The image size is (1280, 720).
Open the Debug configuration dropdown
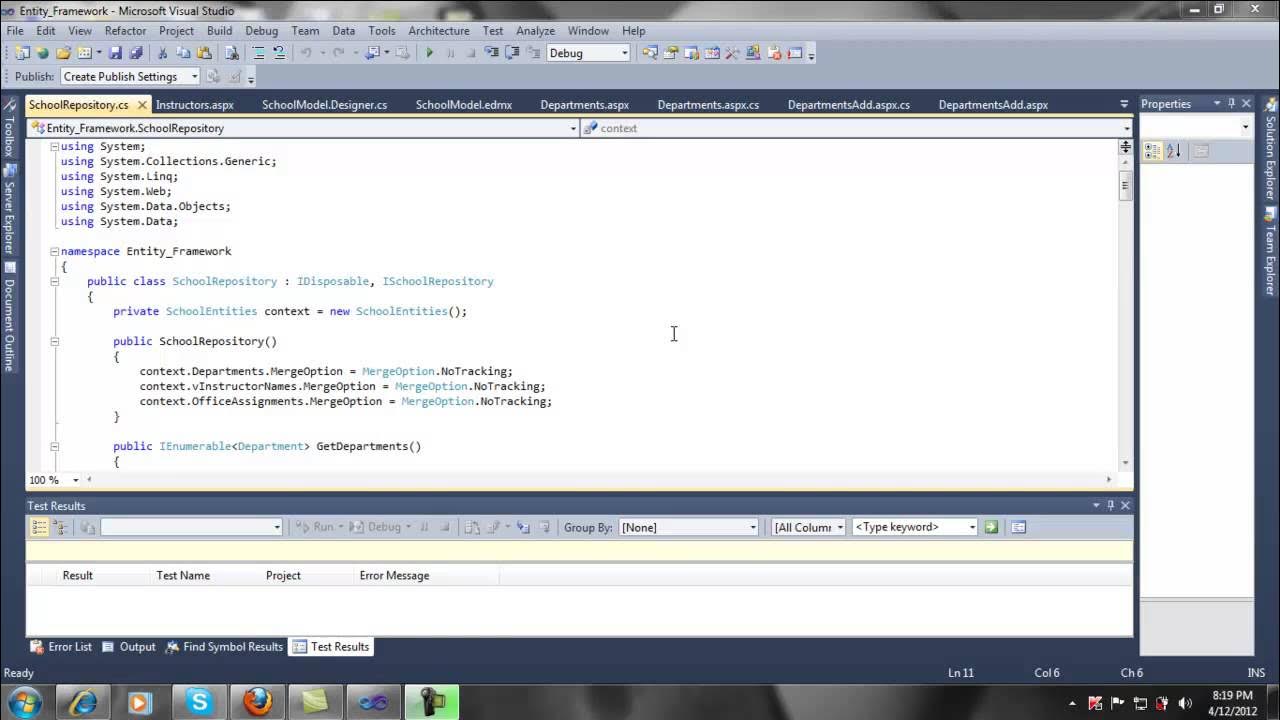coord(625,53)
